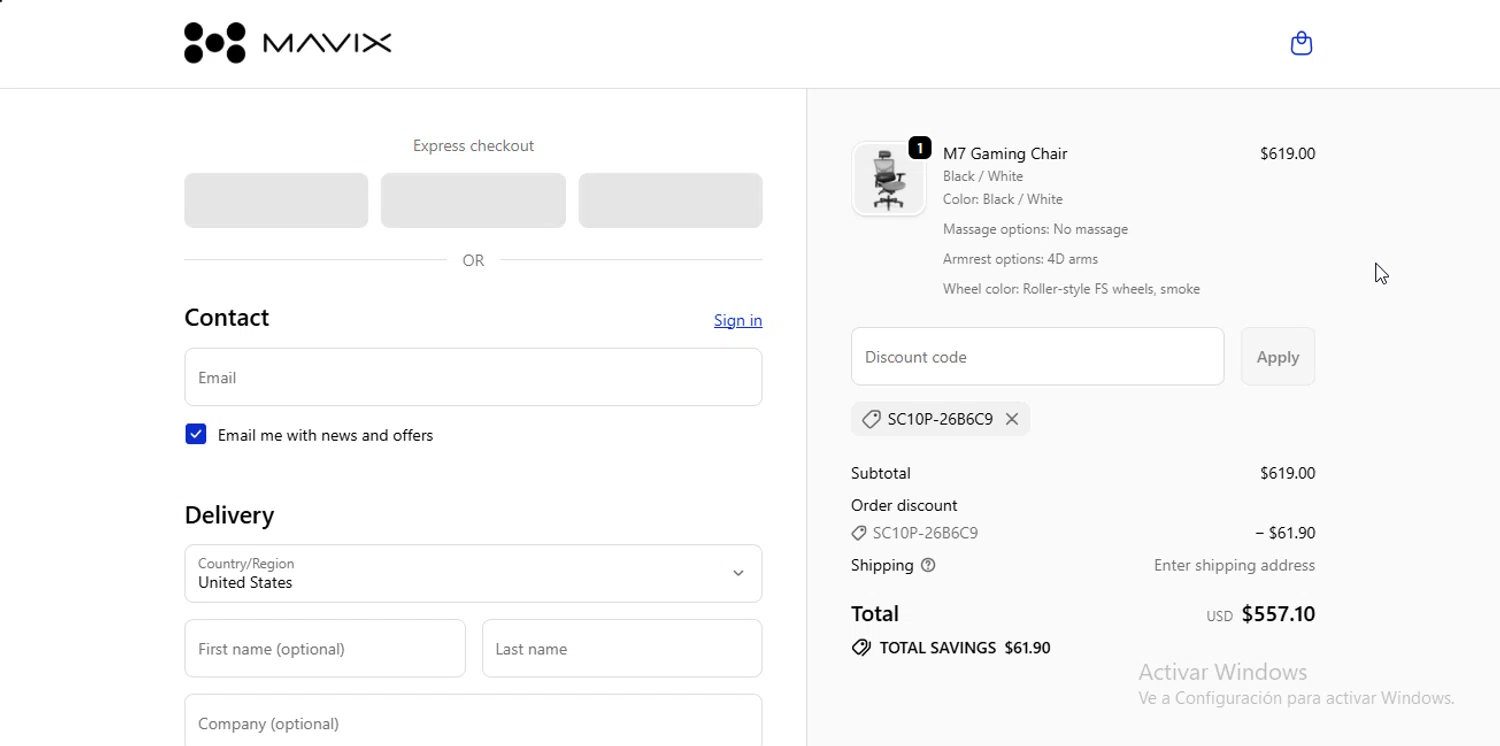Click the first express checkout button
The image size is (1500, 746).
coord(276,200)
